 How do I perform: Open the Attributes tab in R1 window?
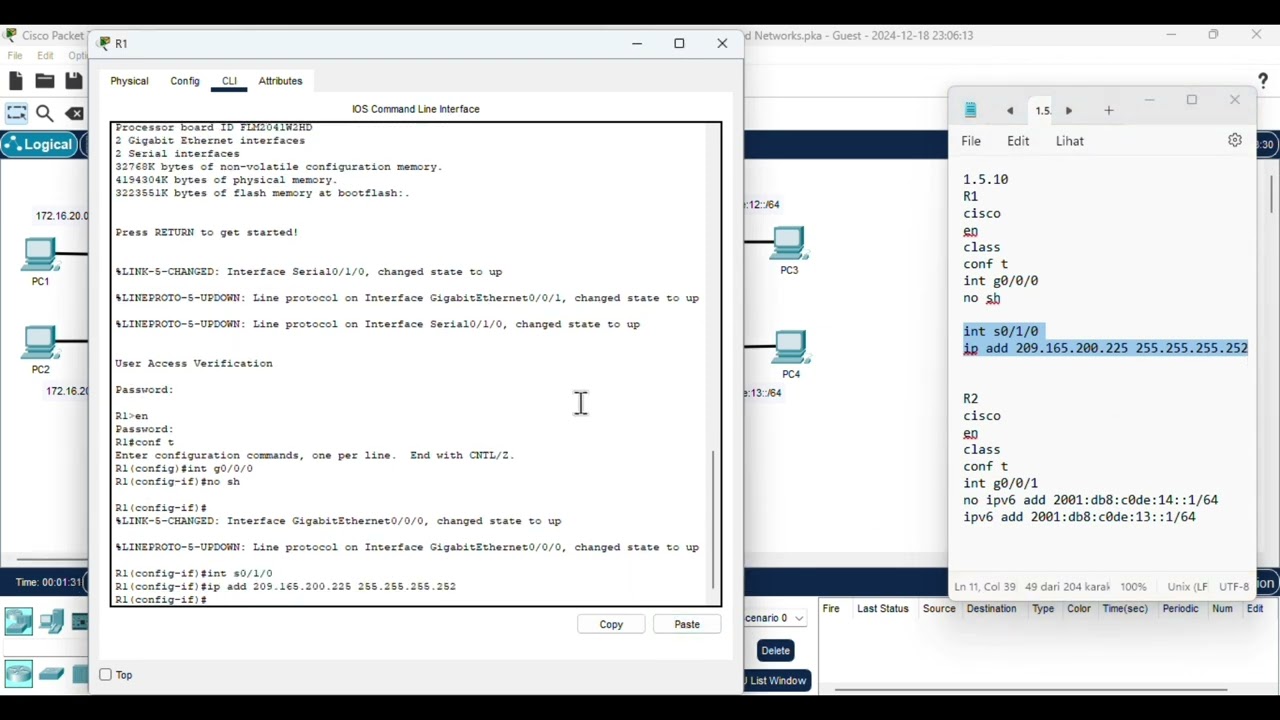pos(280,81)
